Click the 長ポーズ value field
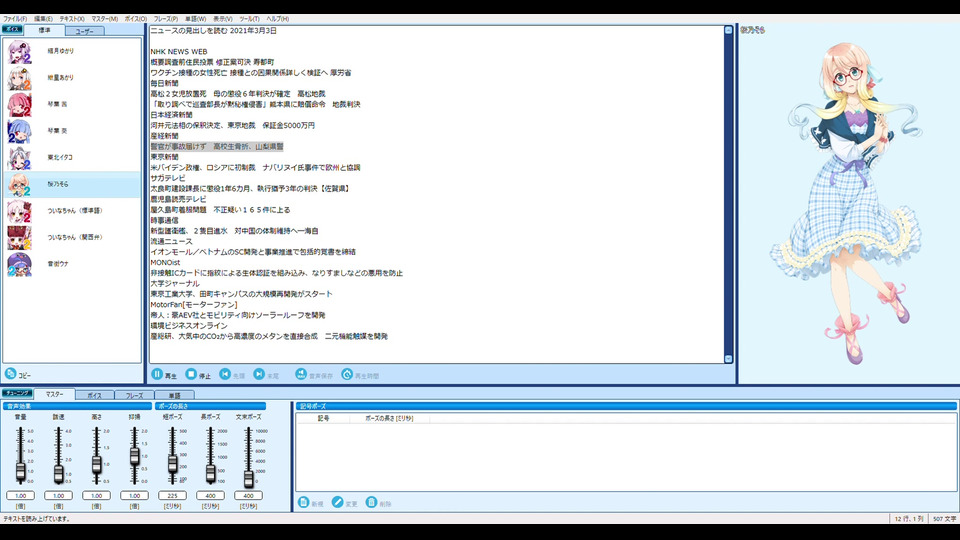960x540 pixels. tap(210, 495)
